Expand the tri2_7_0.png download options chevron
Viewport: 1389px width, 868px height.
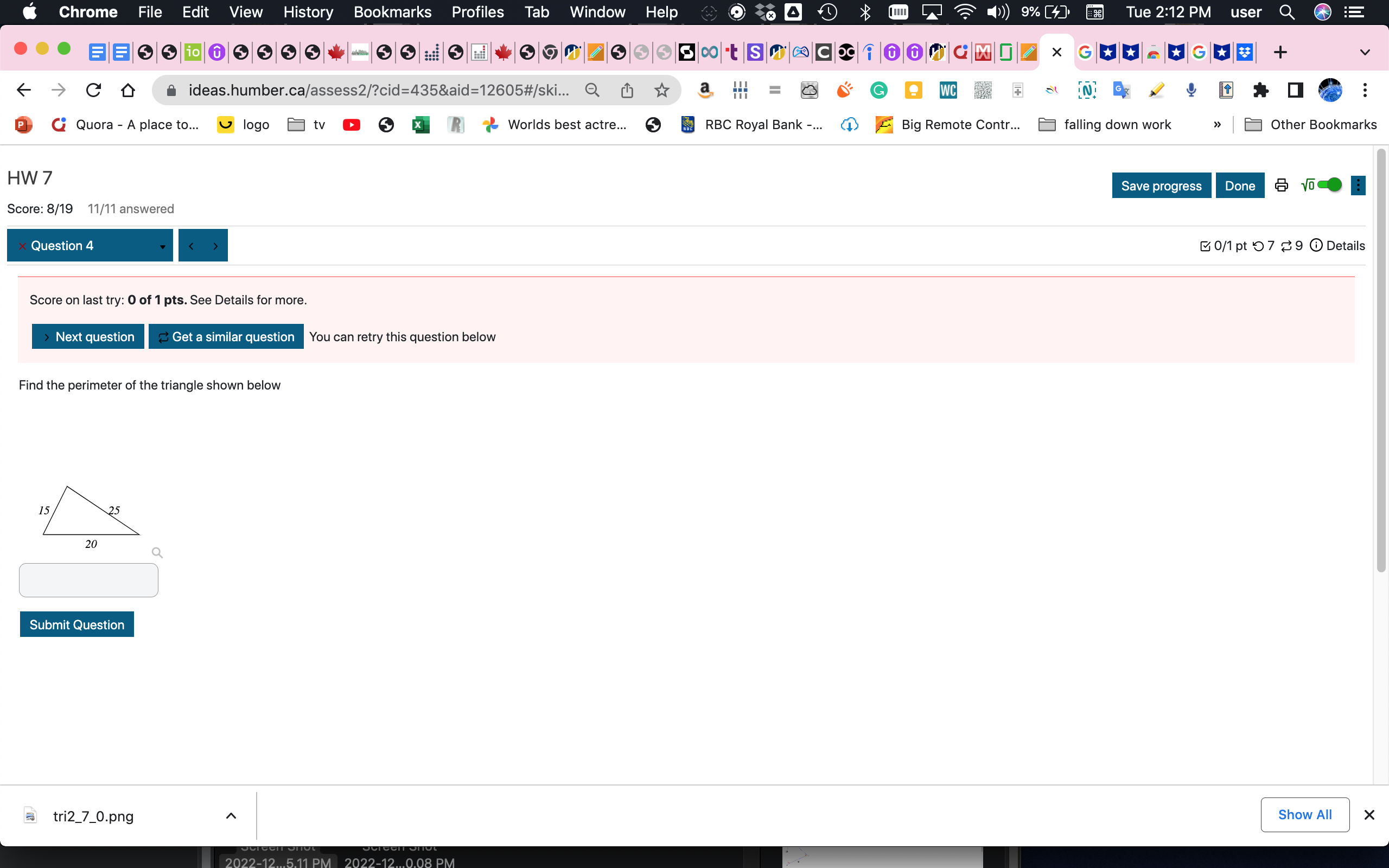click(231, 816)
